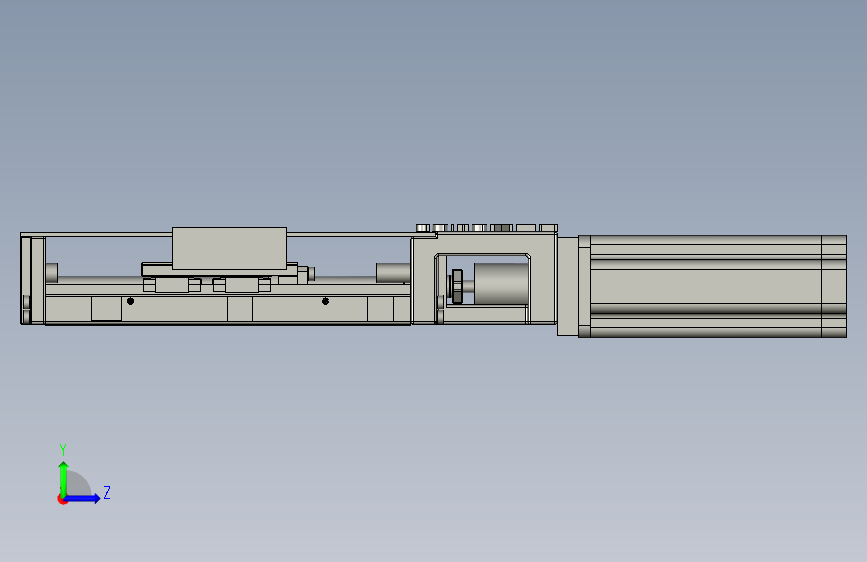Click the green Y axis arrow of the triad
This screenshot has width=867, height=562.
point(64,478)
